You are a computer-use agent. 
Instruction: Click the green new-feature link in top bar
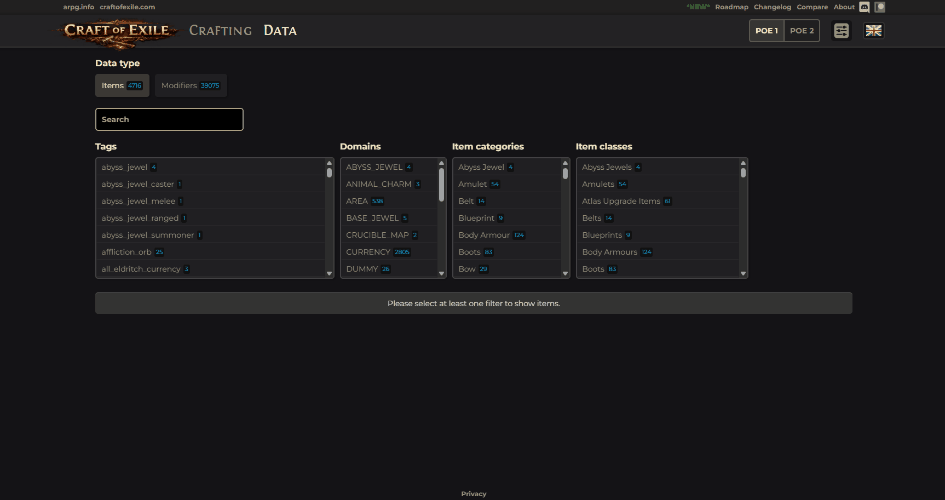click(698, 7)
